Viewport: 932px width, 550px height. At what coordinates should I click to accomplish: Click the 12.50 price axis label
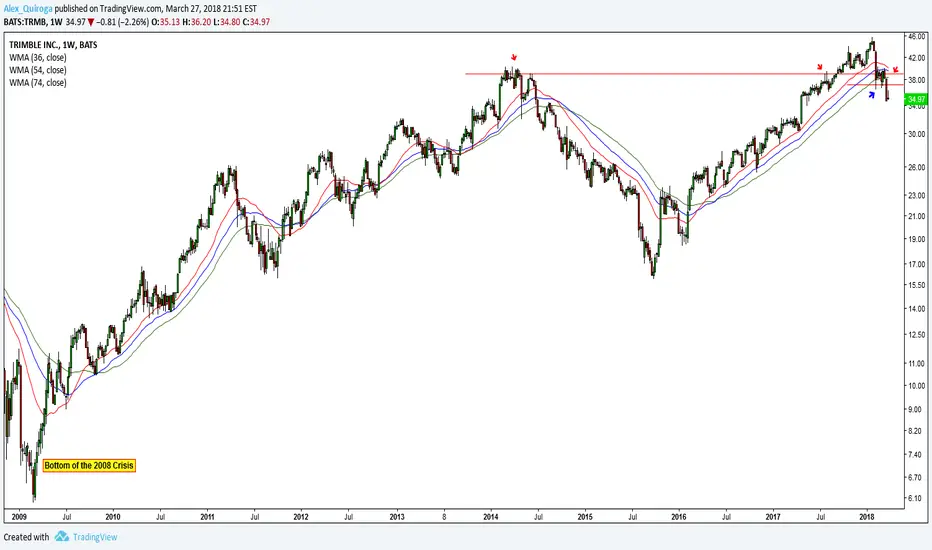tap(917, 335)
